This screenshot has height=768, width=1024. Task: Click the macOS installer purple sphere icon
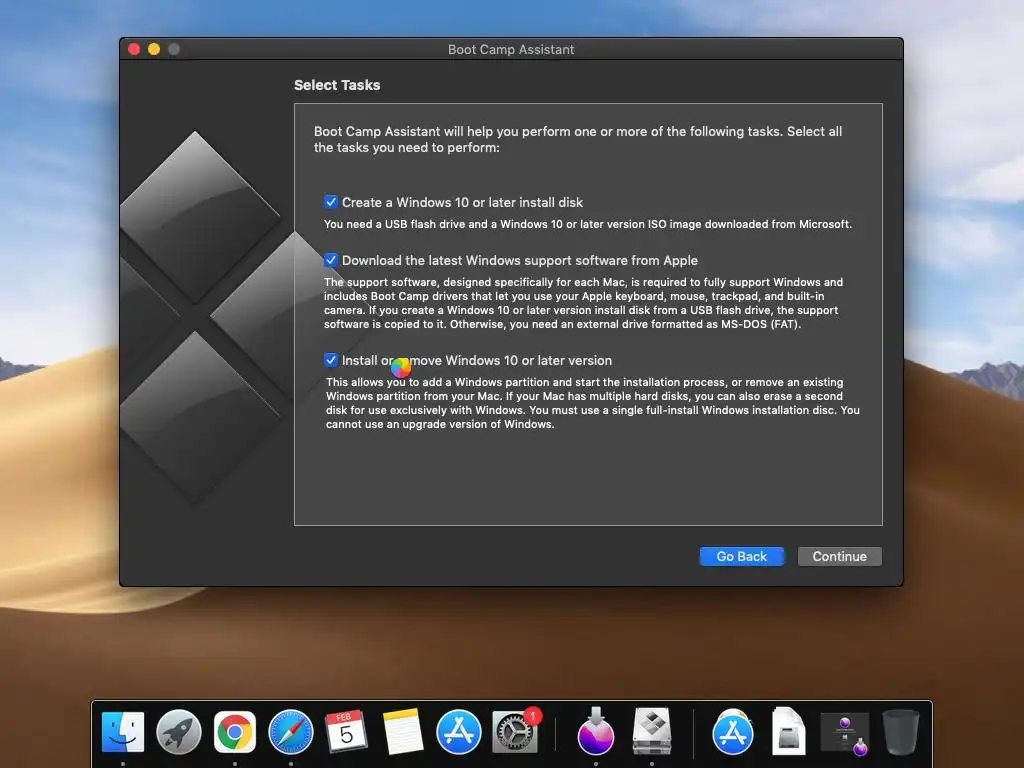(596, 732)
